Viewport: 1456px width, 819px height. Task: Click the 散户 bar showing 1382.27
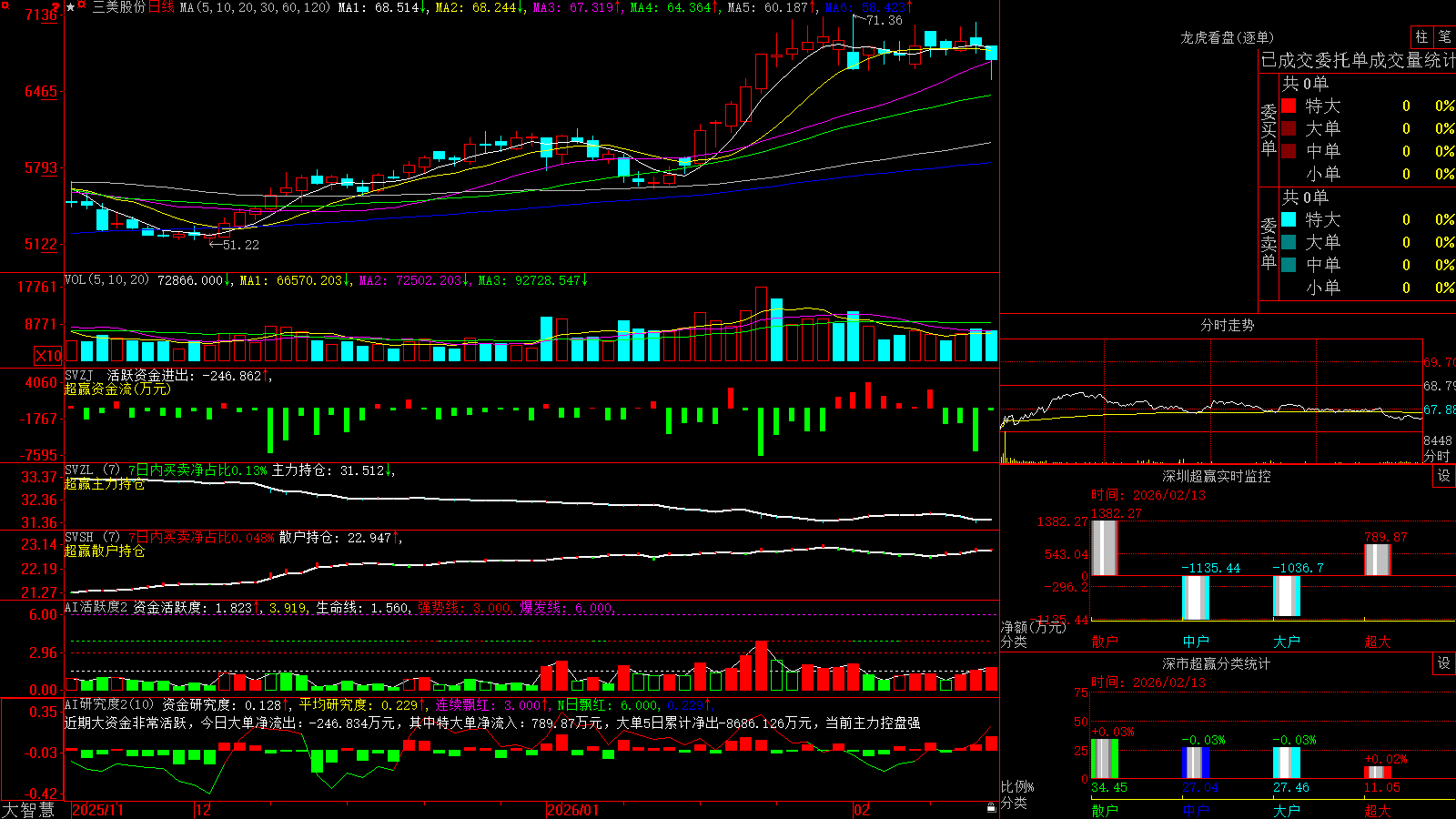pos(1104,548)
